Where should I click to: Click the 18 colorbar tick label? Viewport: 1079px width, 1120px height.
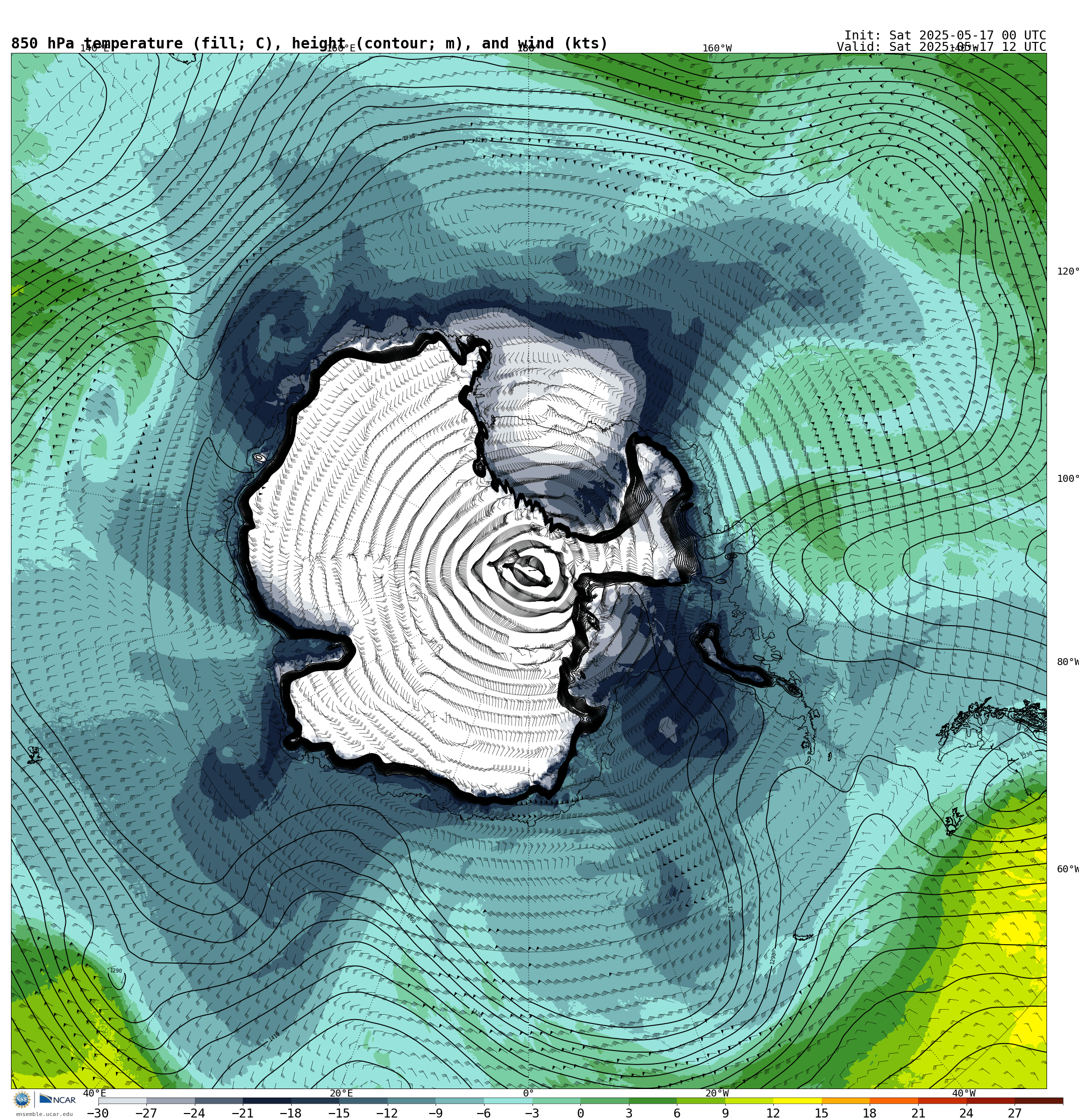[870, 1113]
